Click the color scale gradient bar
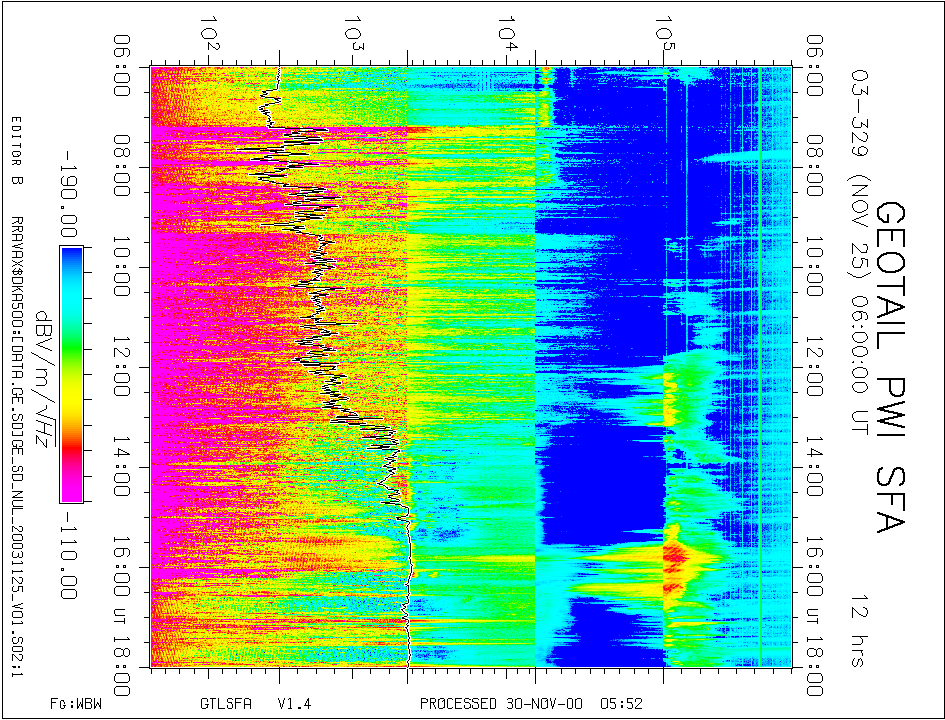Image resolution: width=945 pixels, height=720 pixels. point(71,373)
